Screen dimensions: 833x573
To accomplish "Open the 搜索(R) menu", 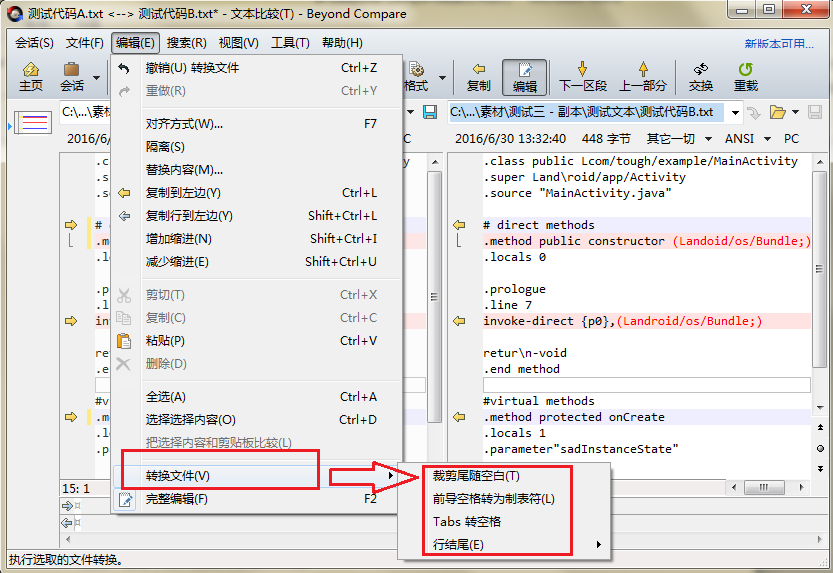I will click(x=186, y=43).
